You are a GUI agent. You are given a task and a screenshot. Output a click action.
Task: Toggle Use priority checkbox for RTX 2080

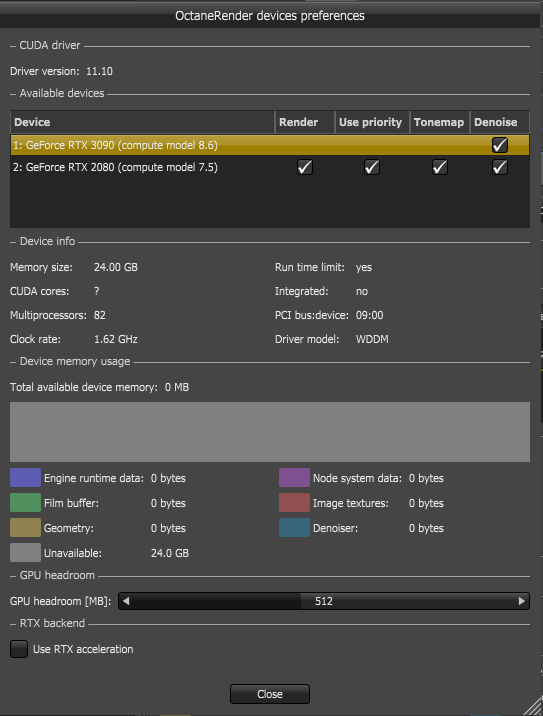(x=372, y=167)
